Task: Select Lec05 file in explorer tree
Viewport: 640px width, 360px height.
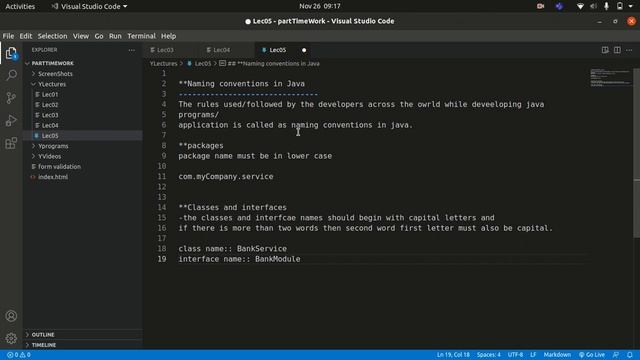Action: [50, 136]
